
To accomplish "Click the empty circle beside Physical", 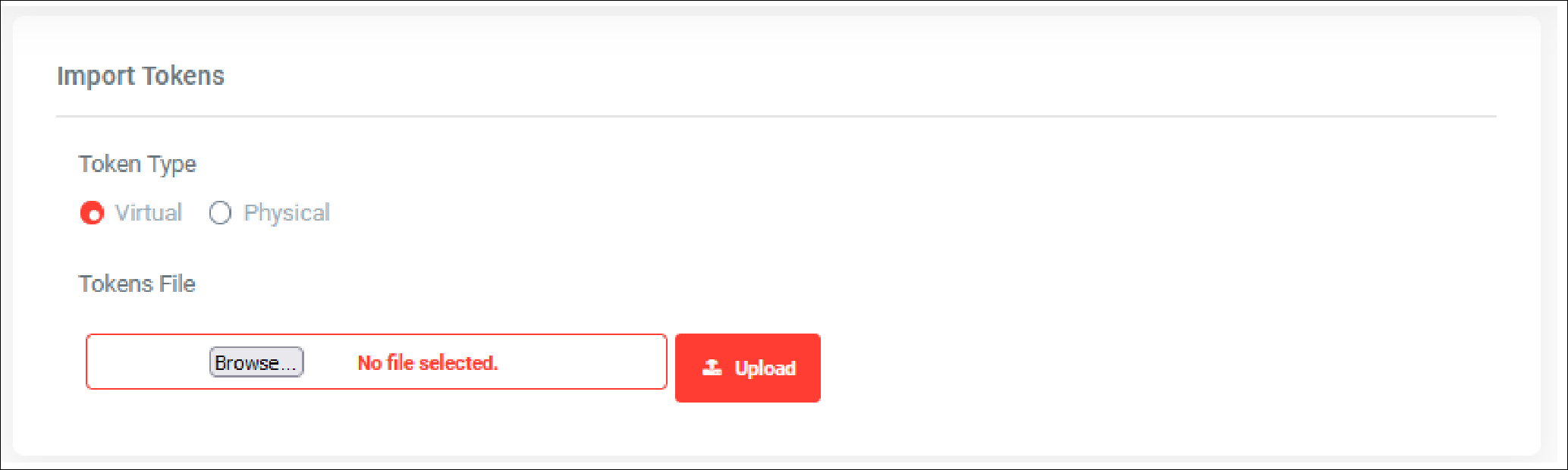I will [x=220, y=213].
